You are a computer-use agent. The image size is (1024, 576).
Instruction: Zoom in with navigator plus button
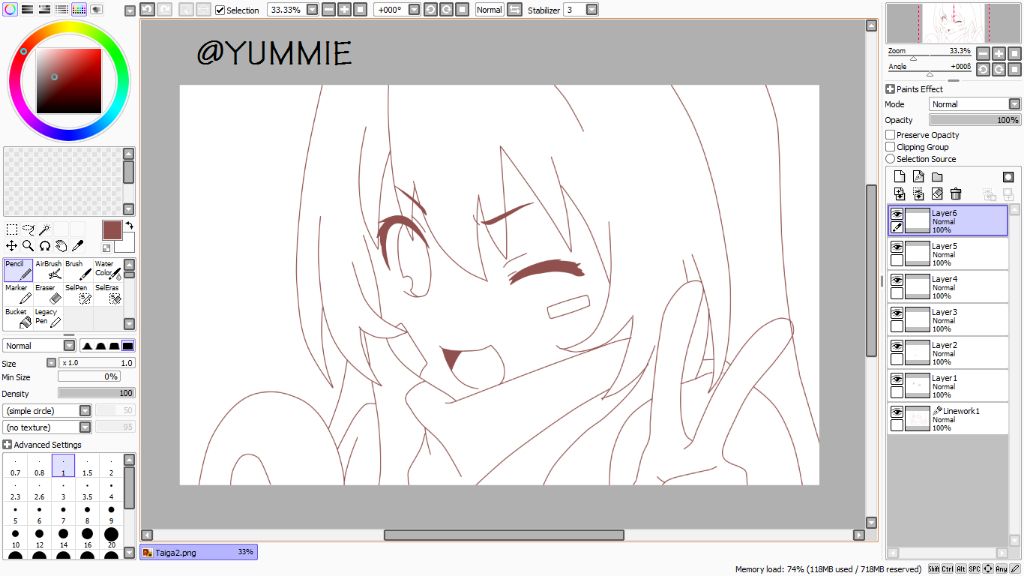tap(999, 54)
